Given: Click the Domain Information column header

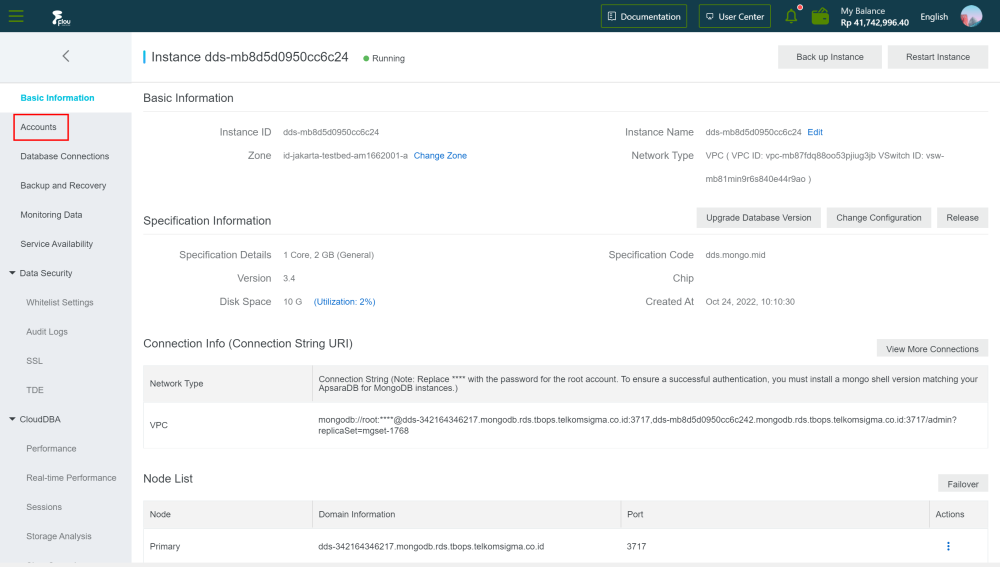Looking at the screenshot, I should [357, 514].
